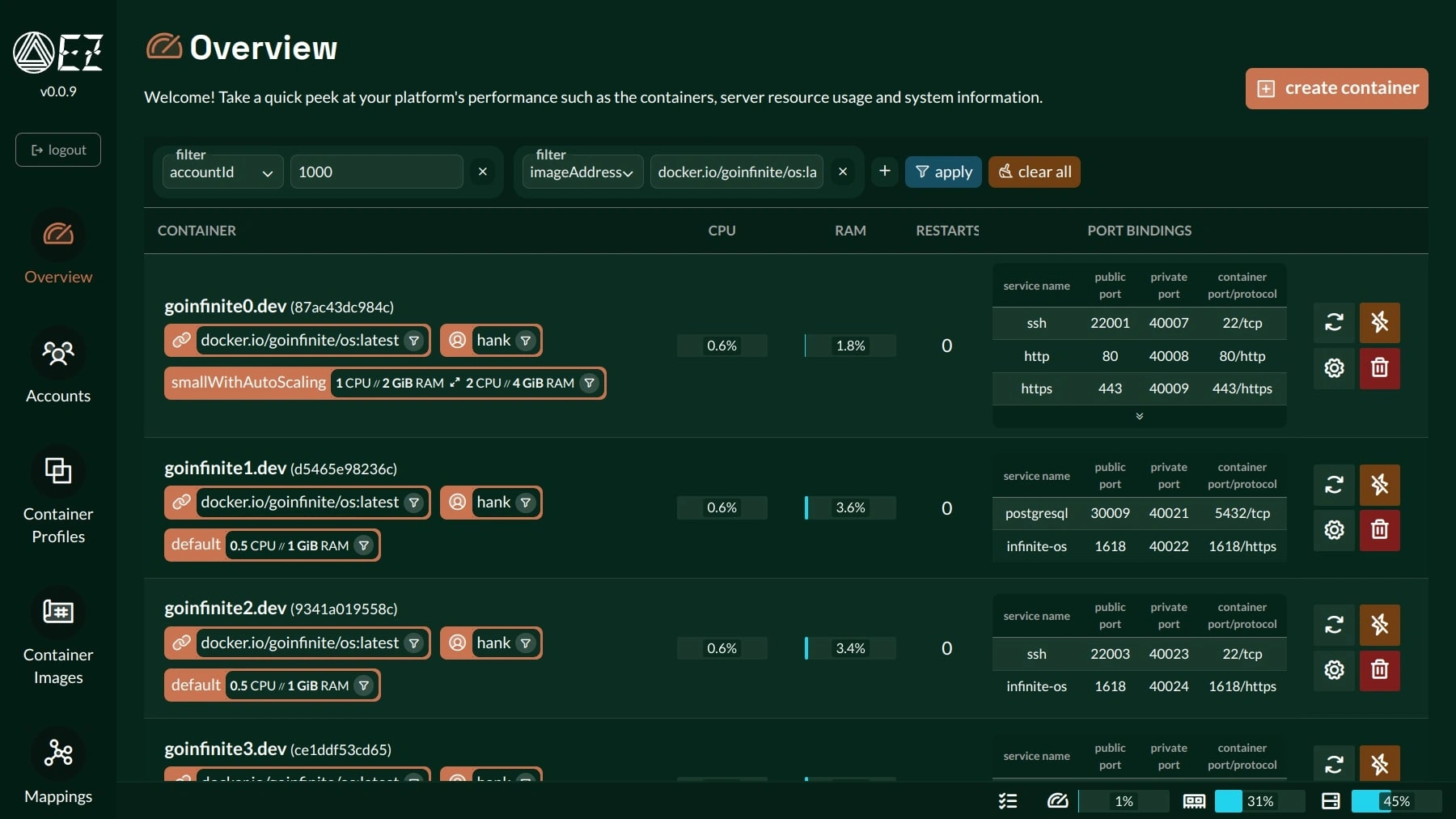Viewport: 1456px width, 819px height.
Task: Click the restart icon for goinfinite0.dev
Action: [1334, 322]
